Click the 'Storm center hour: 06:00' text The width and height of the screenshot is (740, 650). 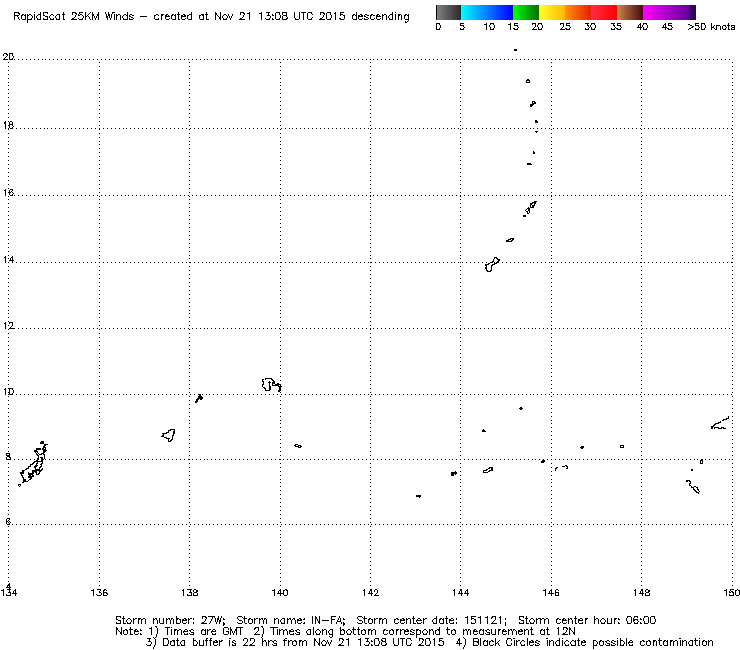[x=587, y=620]
